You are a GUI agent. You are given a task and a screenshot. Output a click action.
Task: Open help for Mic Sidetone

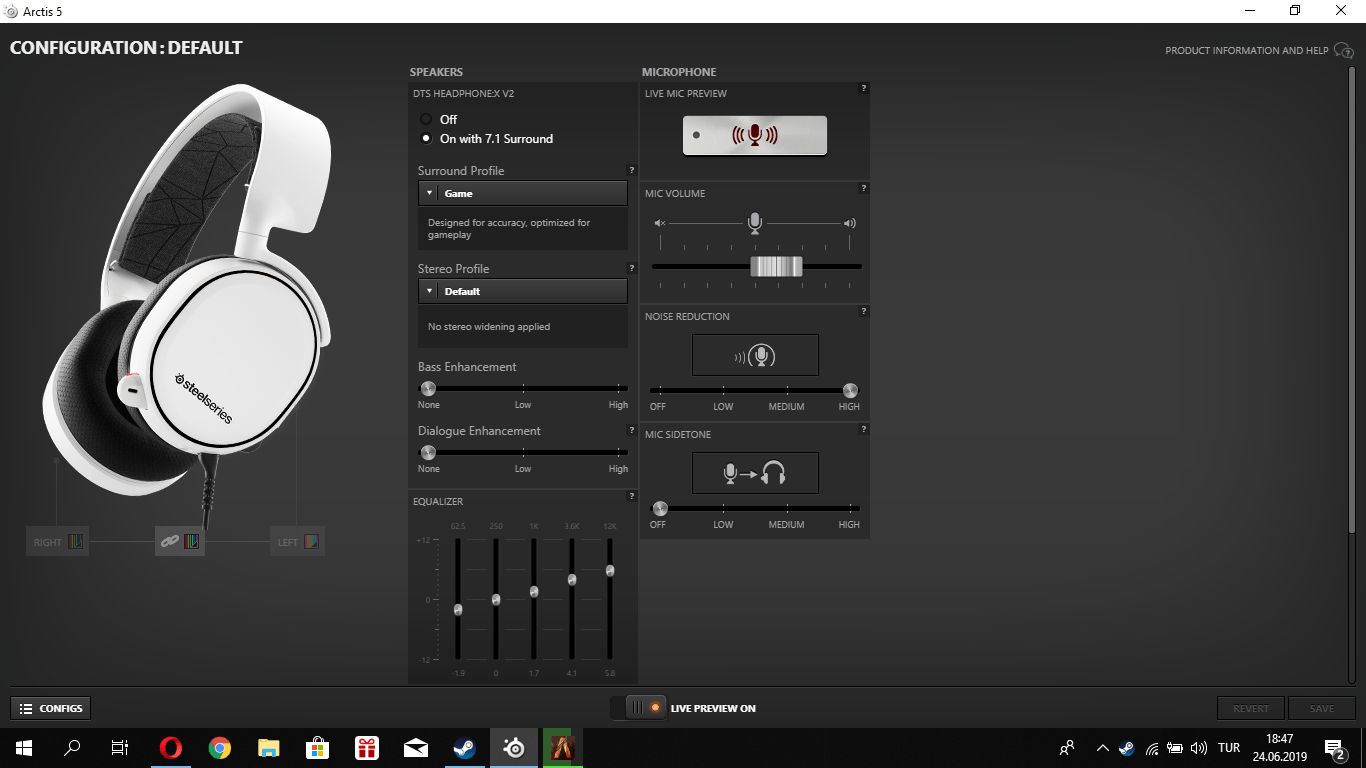point(863,429)
